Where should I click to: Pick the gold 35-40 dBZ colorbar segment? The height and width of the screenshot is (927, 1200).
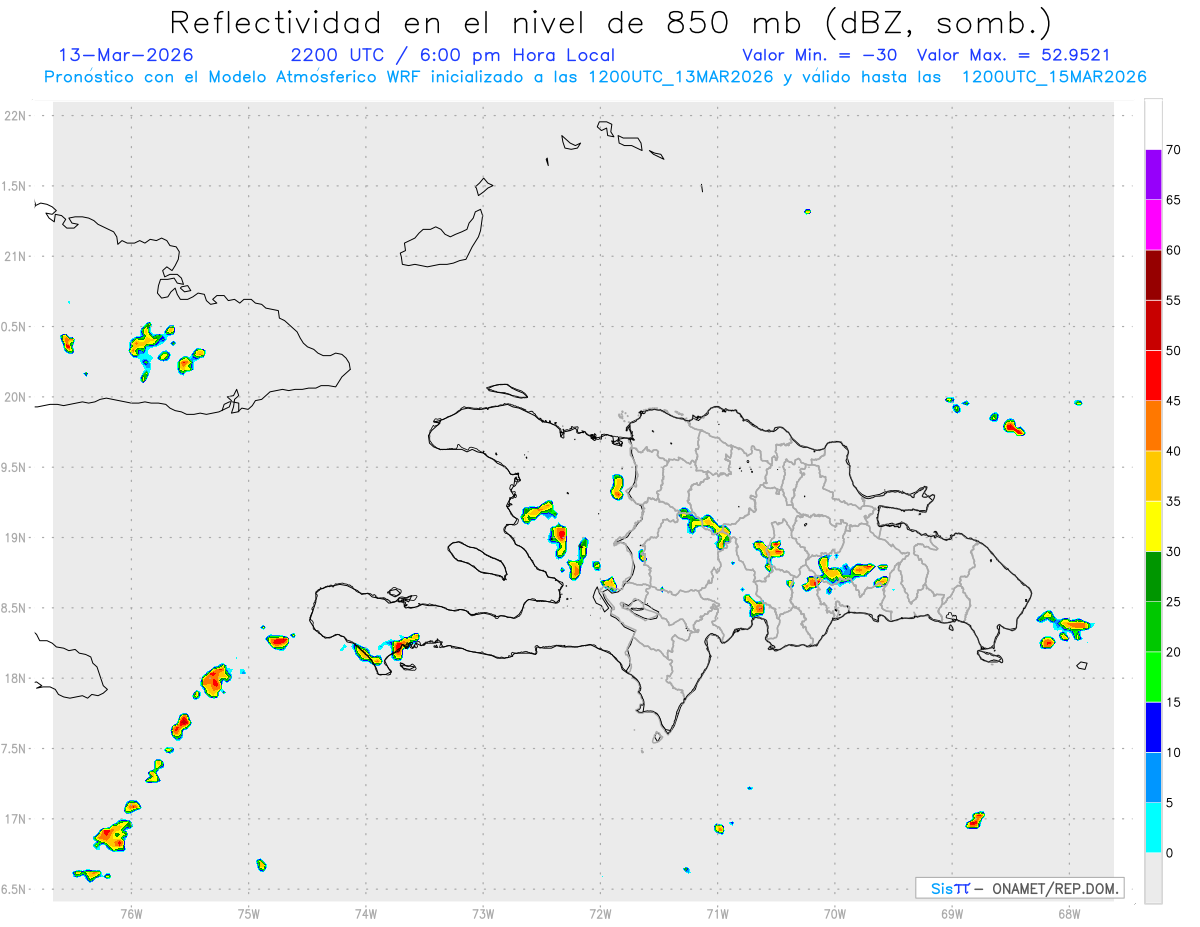(x=1153, y=476)
